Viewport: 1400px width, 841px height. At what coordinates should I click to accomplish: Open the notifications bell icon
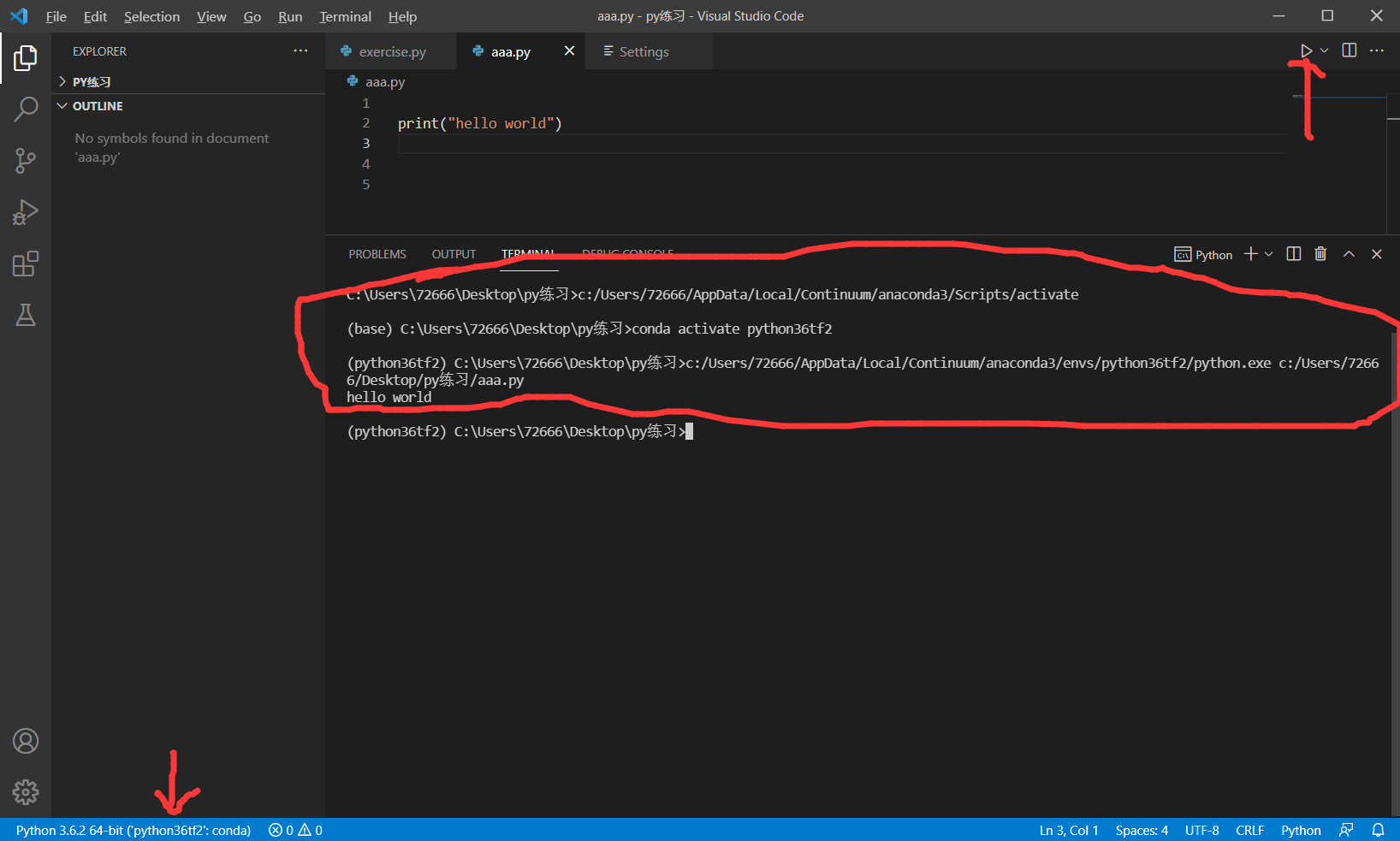[1378, 829]
